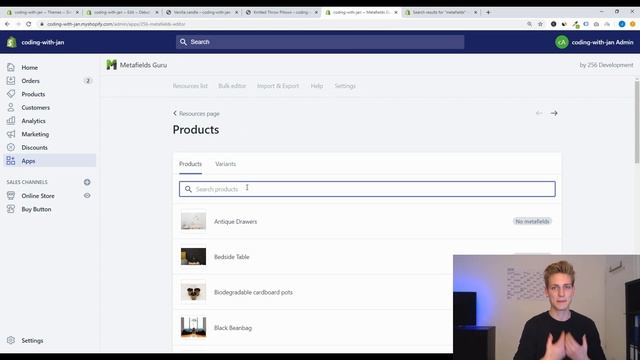Click the No metafields badge
This screenshot has width=640, height=360.
click(x=532, y=221)
